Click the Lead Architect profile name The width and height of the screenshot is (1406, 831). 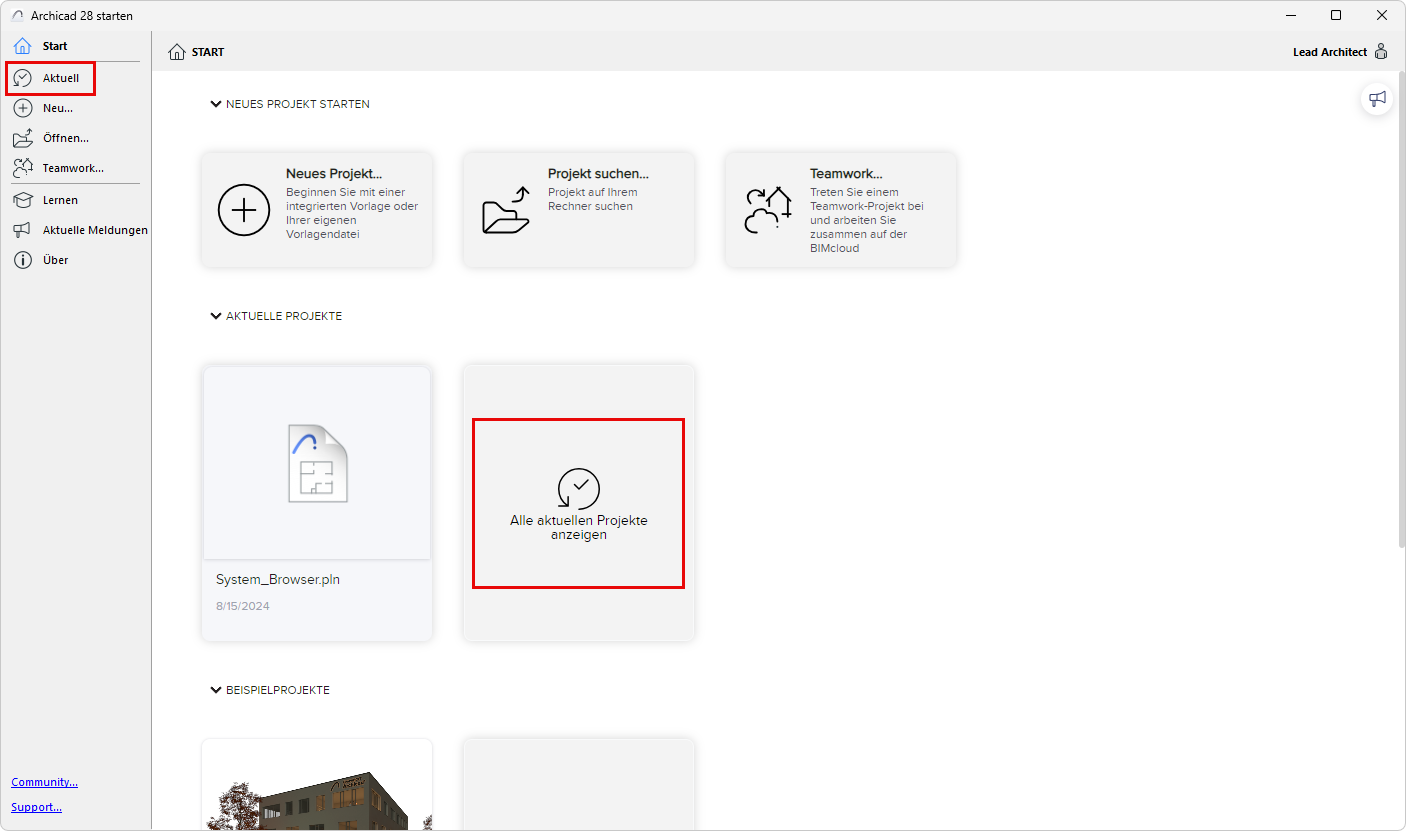click(1330, 52)
